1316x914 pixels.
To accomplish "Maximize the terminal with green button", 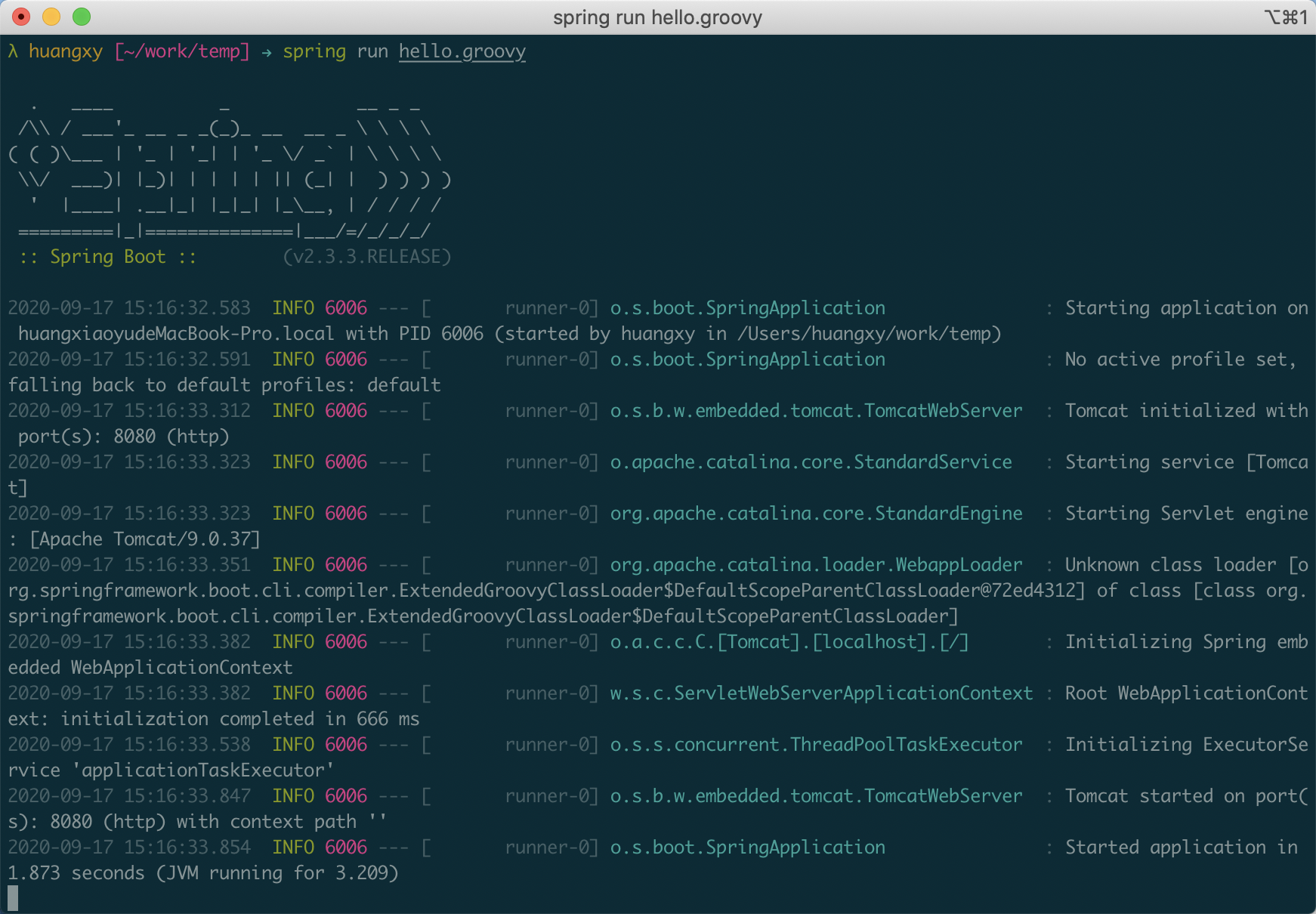I will click(x=82, y=17).
